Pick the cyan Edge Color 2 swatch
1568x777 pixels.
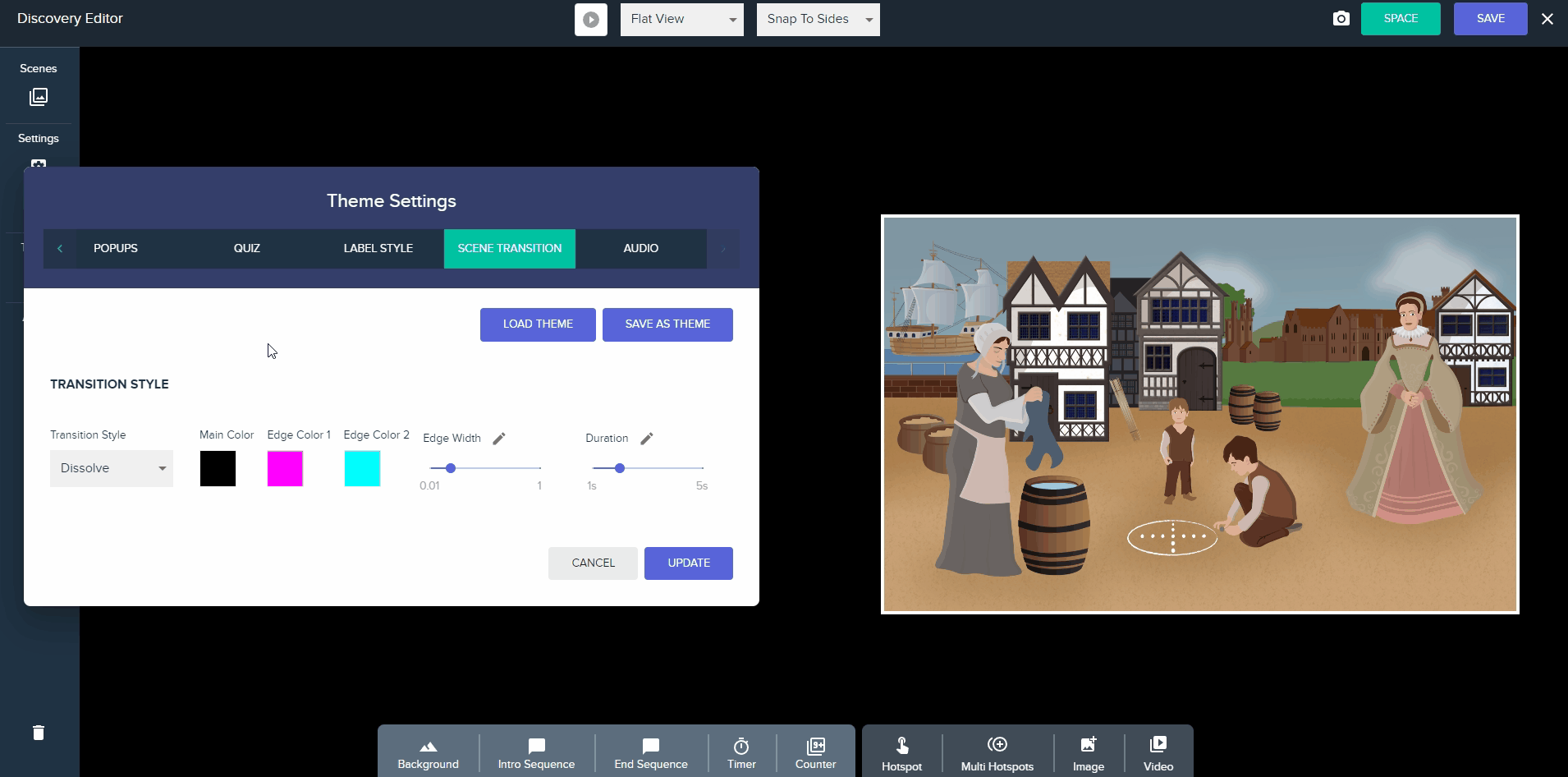coord(362,469)
